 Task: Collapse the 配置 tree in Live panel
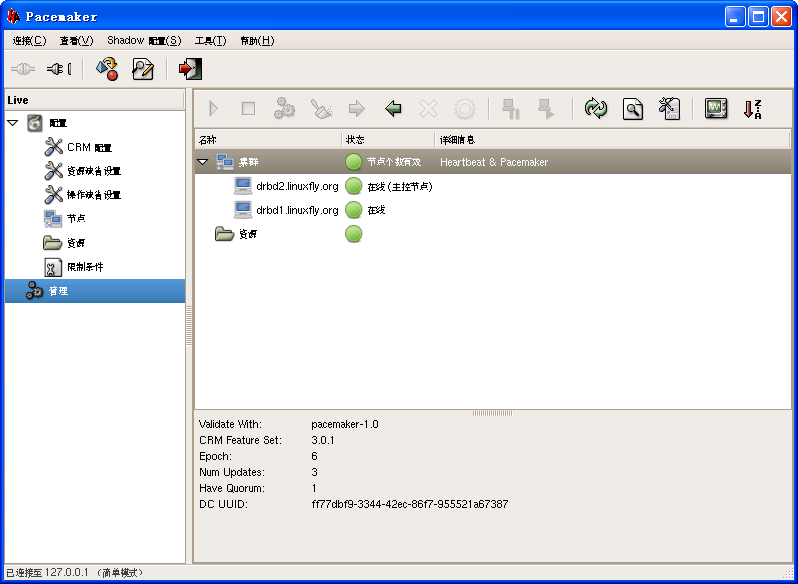tap(13, 123)
